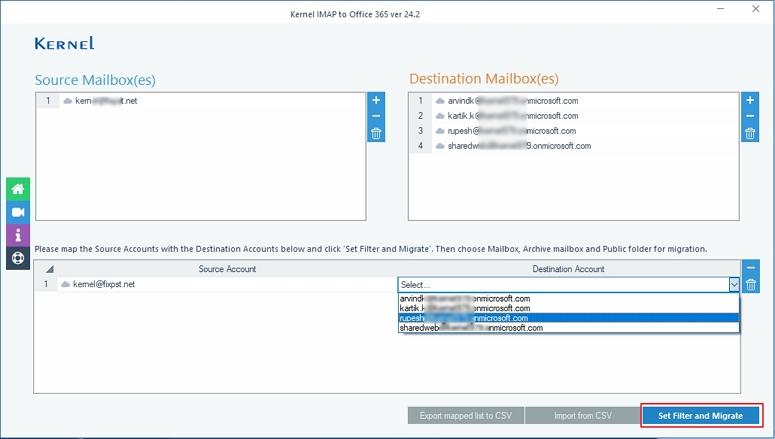Select arvindk option in destination dropdown
This screenshot has height=439, width=775.
568,299
